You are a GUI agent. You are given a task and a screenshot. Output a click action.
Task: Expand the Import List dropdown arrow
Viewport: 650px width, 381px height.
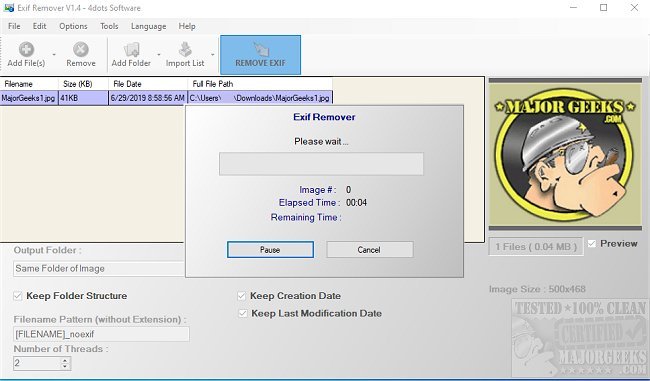213,55
